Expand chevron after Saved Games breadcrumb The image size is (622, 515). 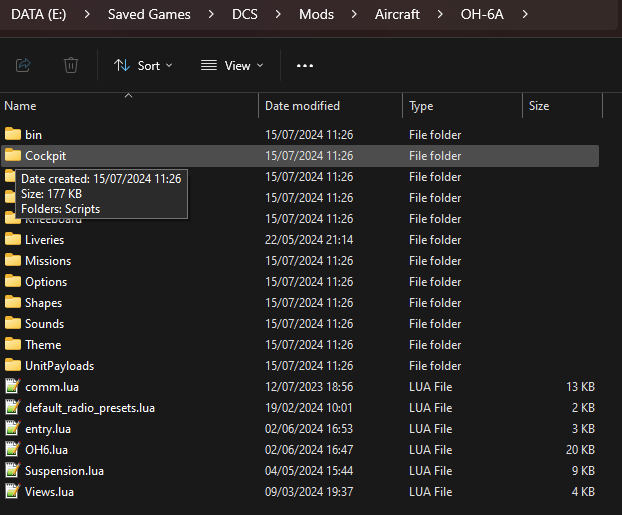[211, 14]
